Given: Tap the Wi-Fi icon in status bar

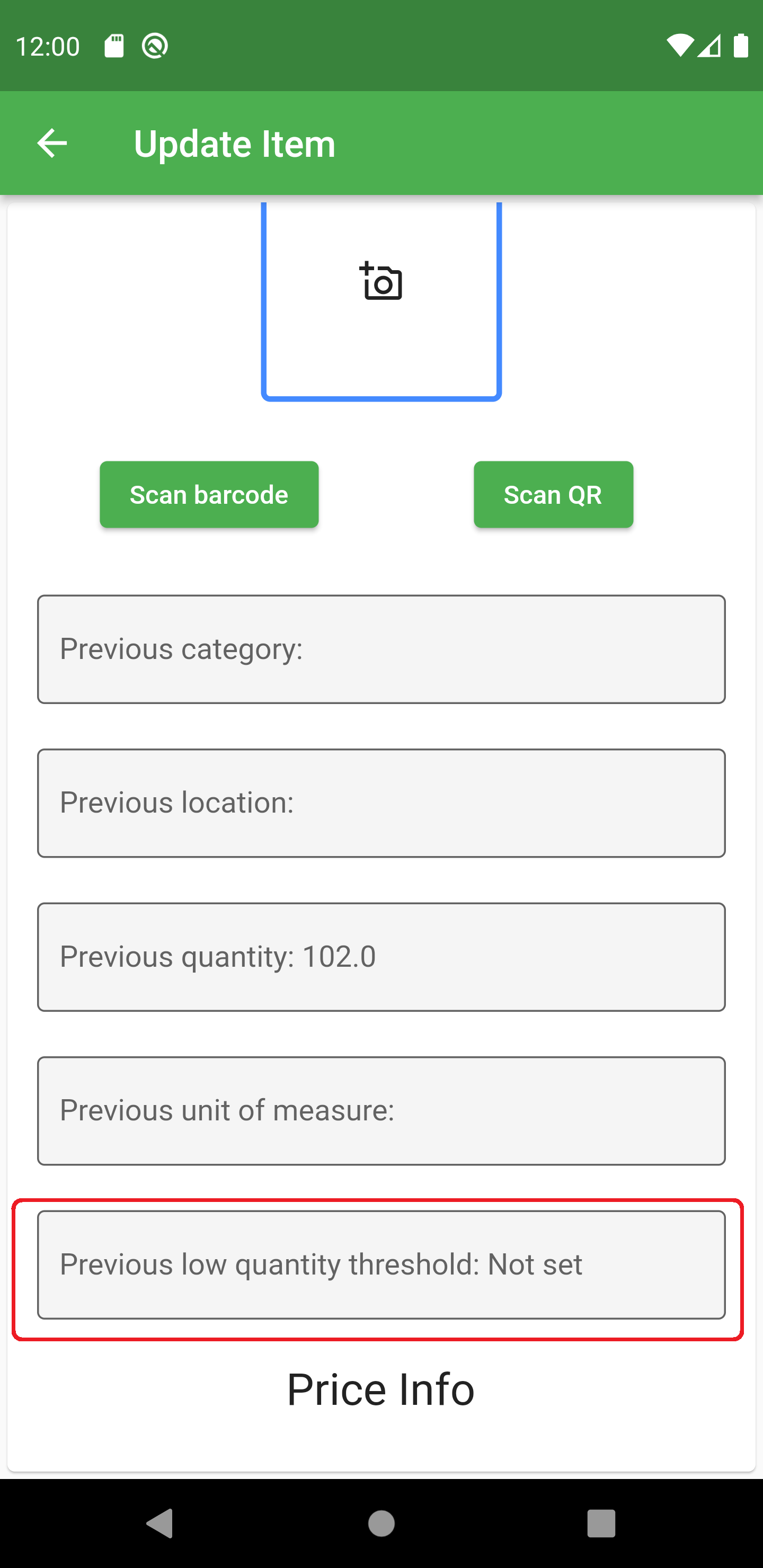Looking at the screenshot, I should pyautogui.click(x=681, y=46).
